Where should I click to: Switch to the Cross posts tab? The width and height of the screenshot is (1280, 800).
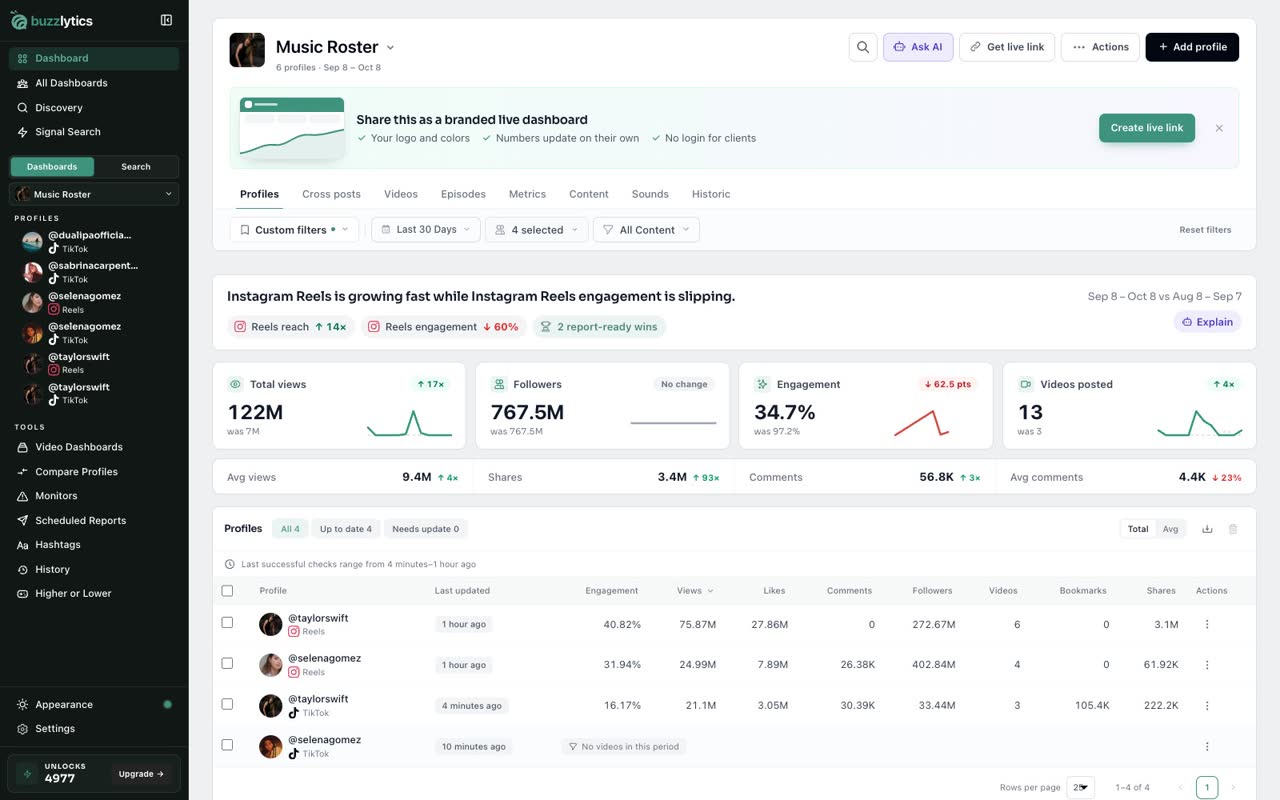point(331,194)
